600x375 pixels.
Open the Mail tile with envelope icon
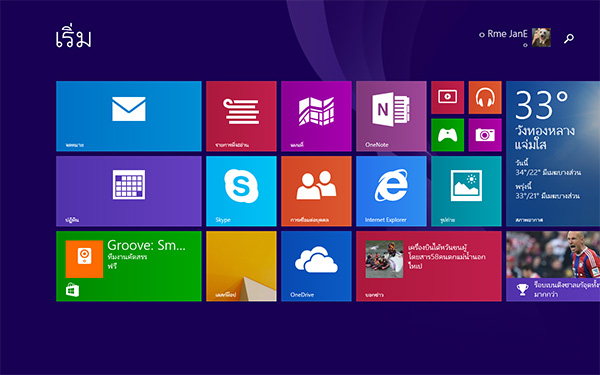[x=129, y=116]
